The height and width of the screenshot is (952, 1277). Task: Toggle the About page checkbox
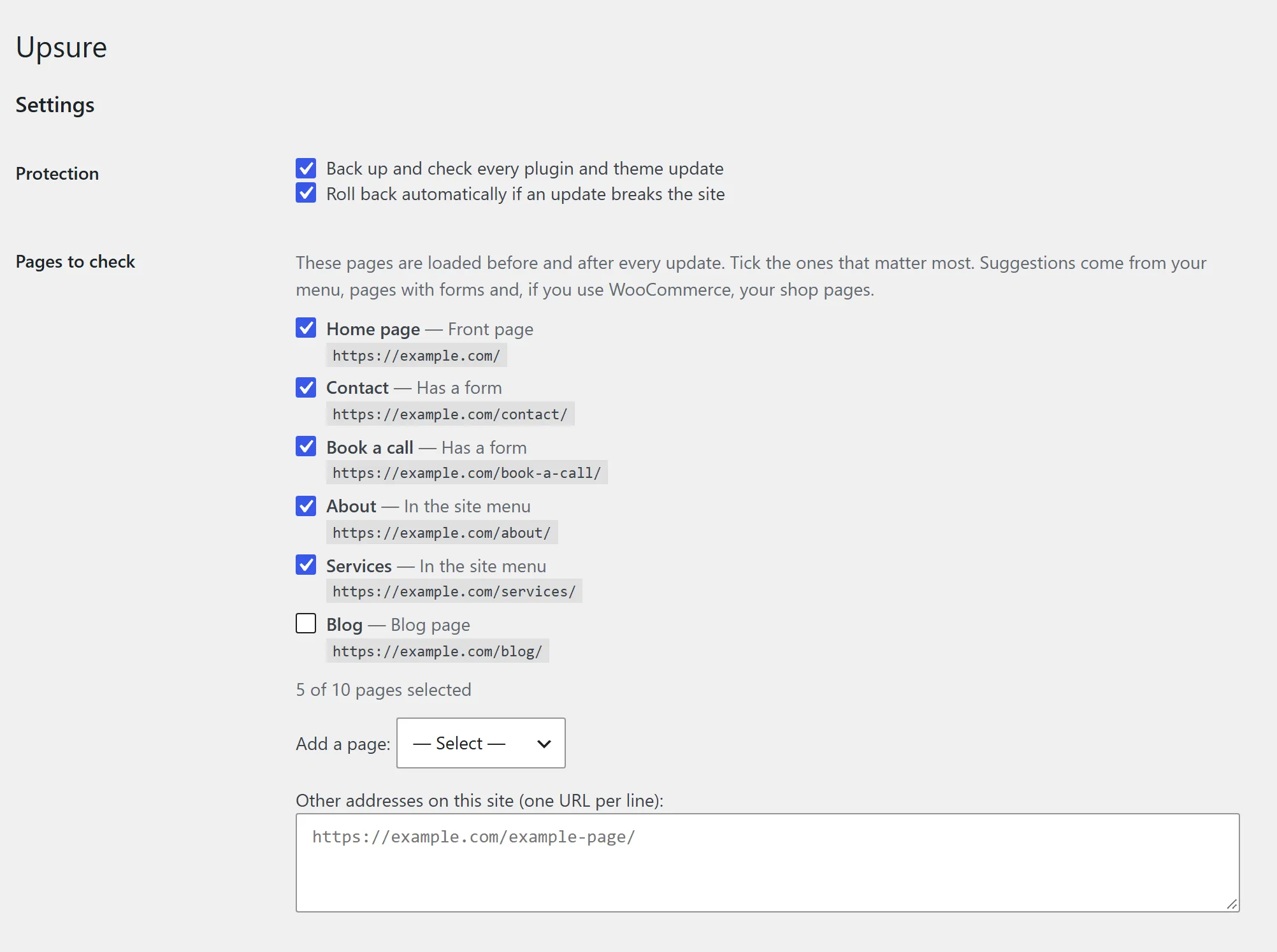click(x=306, y=506)
